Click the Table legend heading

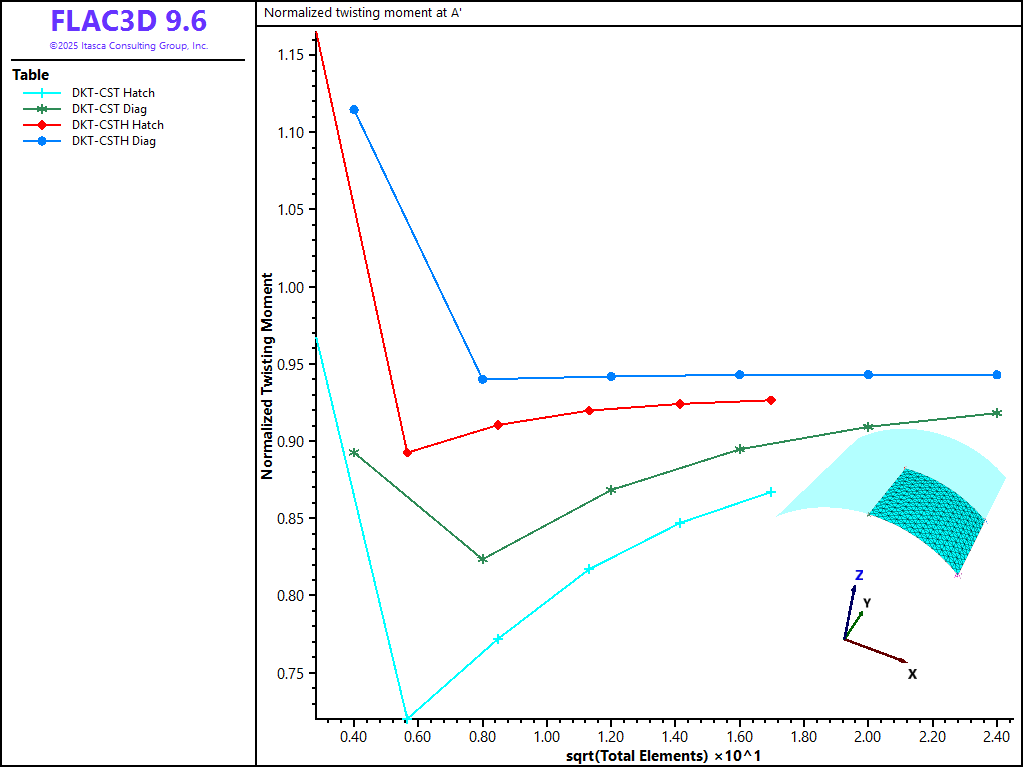30,75
